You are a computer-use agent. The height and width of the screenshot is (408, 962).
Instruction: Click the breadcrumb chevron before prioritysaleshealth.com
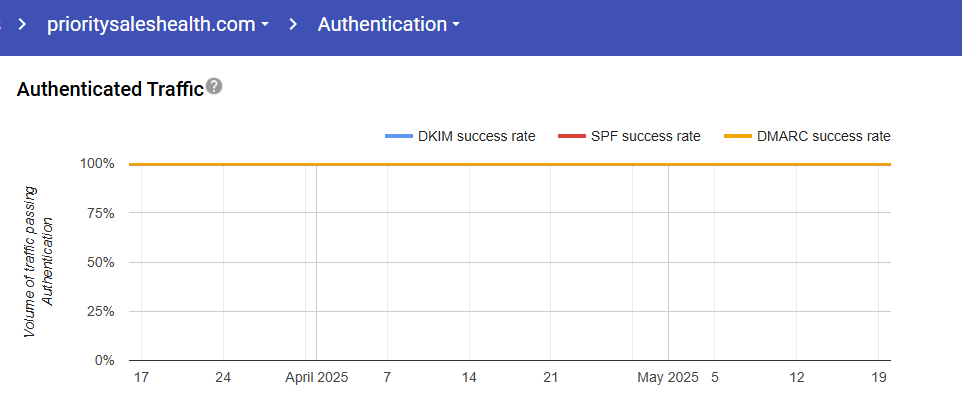tap(21, 25)
